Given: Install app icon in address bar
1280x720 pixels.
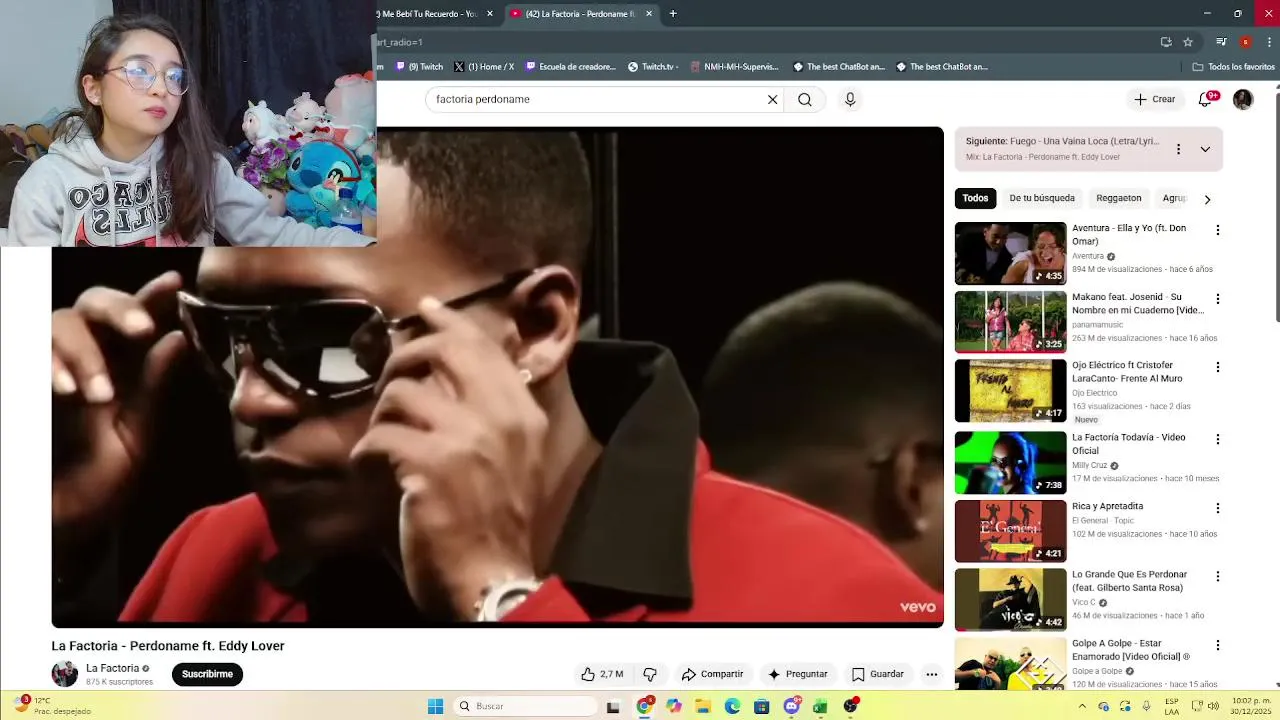Looking at the screenshot, I should point(1166,42).
